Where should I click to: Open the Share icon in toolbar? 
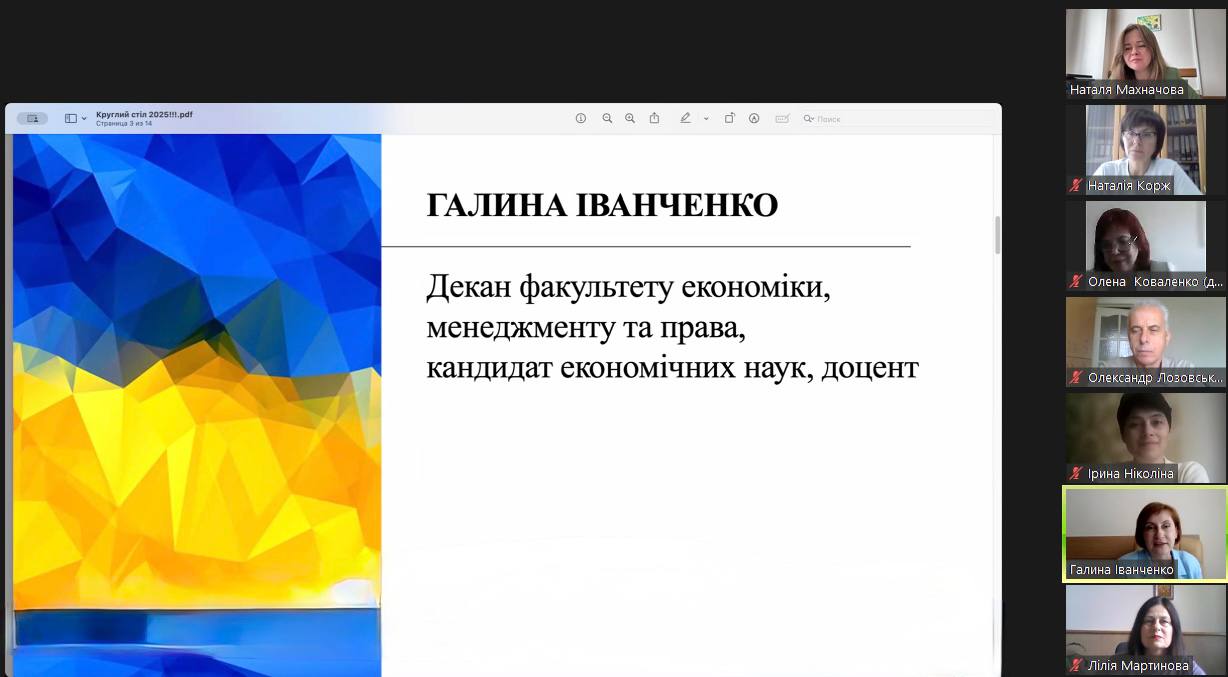(654, 118)
